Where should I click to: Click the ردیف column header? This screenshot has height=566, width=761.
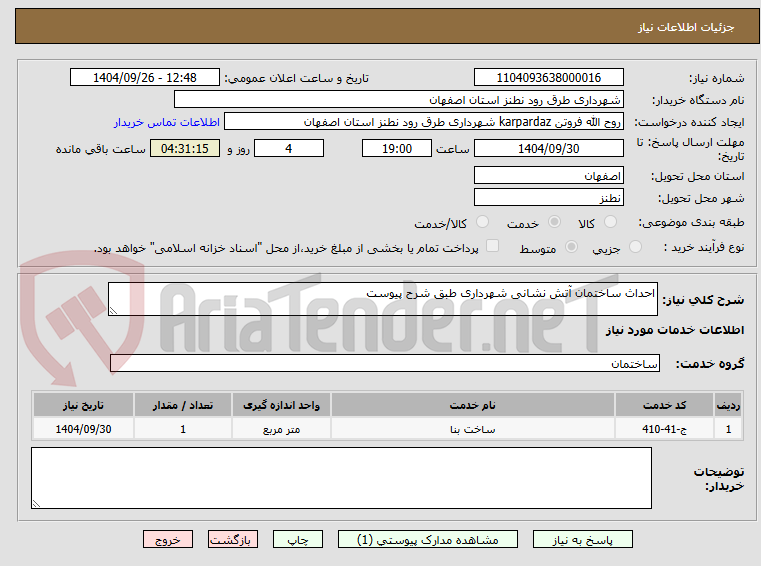[x=728, y=405]
